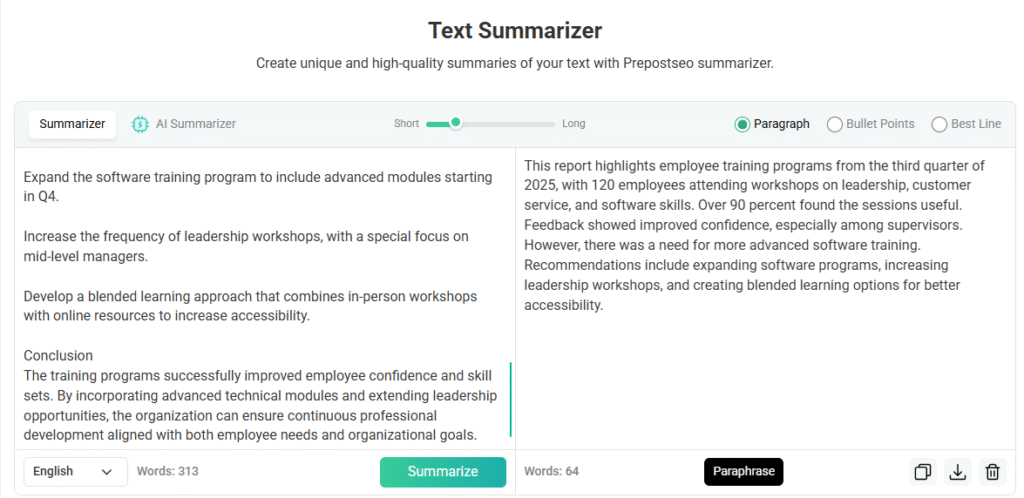Select the Bullet Points radio option
This screenshot has width=1024, height=498.
835,124
